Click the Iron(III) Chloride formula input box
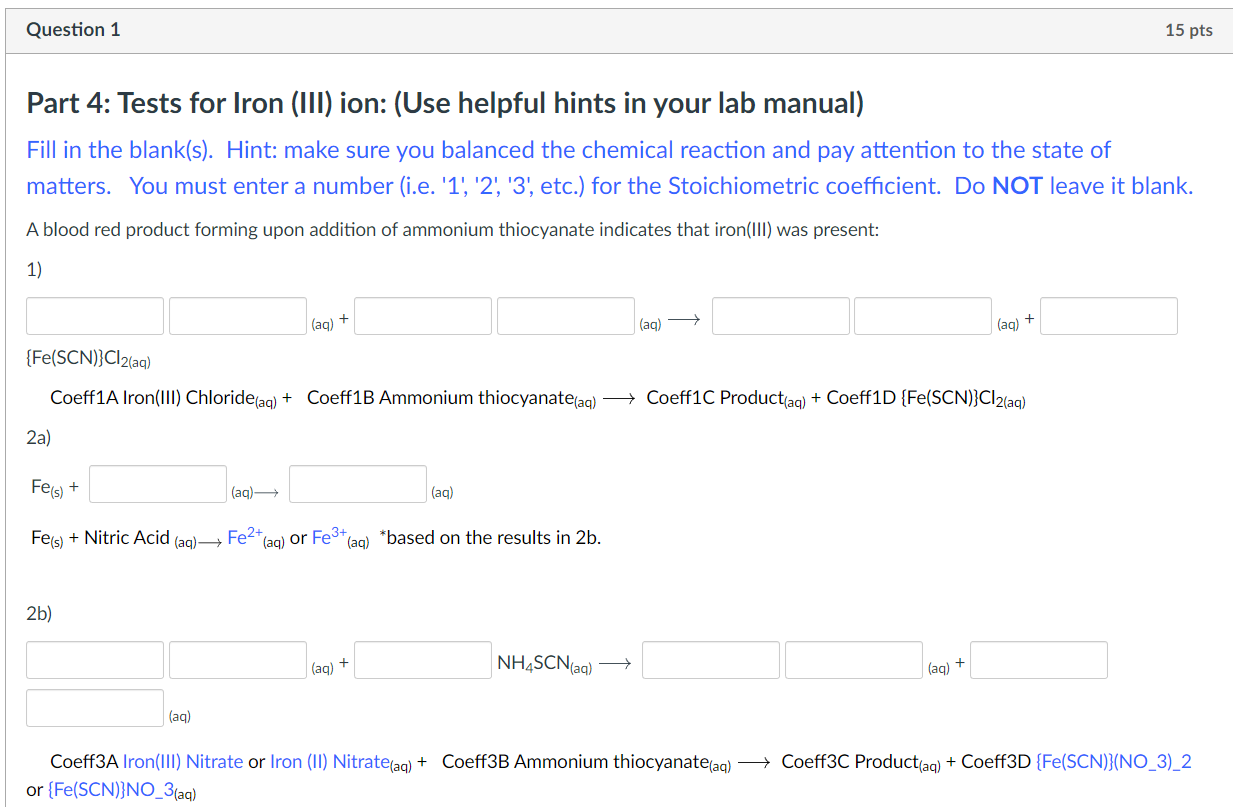The image size is (1233, 807). click(x=237, y=315)
